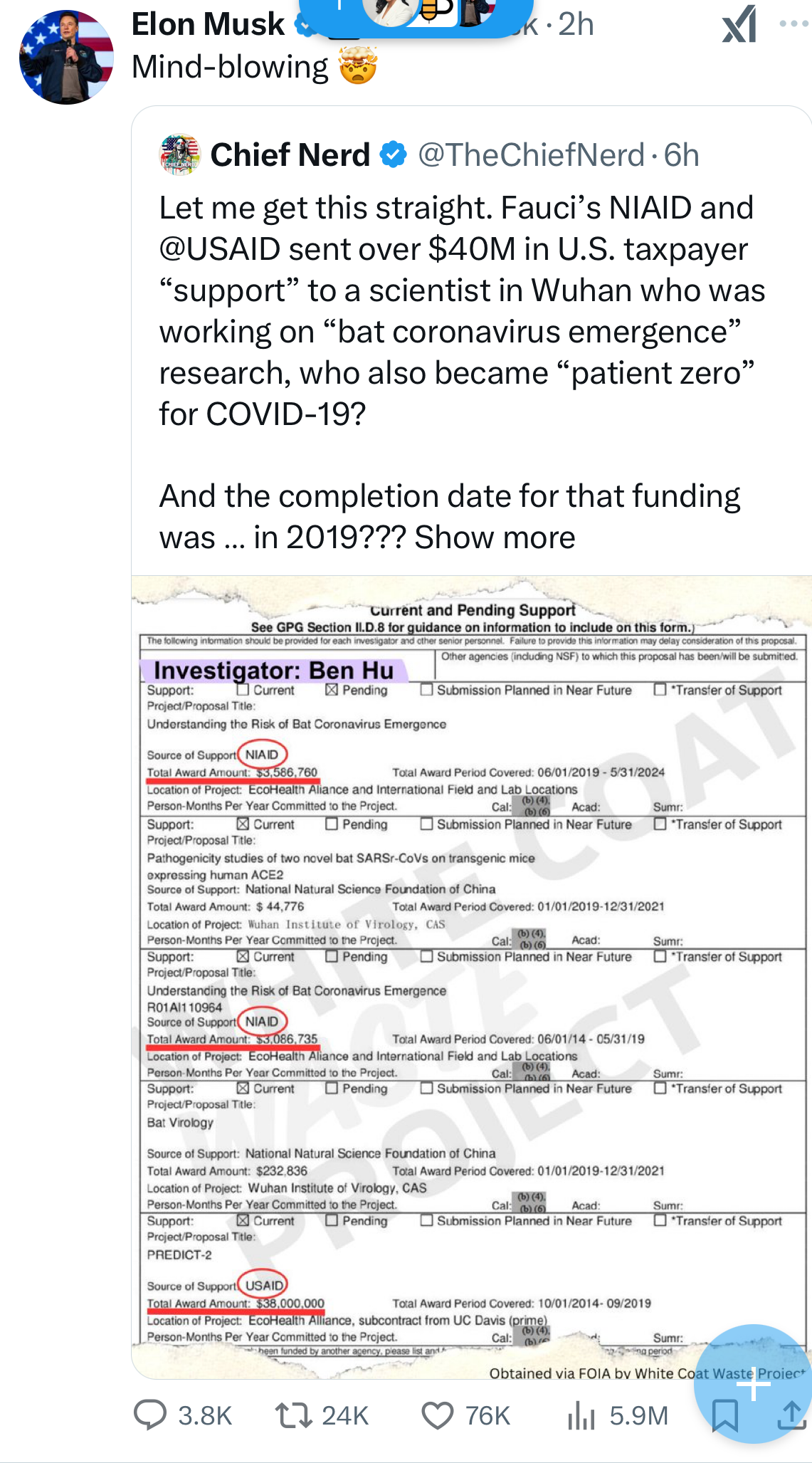812x1463 pixels.
Task: Tap the blue new-posts pill at top
Action: click(415, 16)
